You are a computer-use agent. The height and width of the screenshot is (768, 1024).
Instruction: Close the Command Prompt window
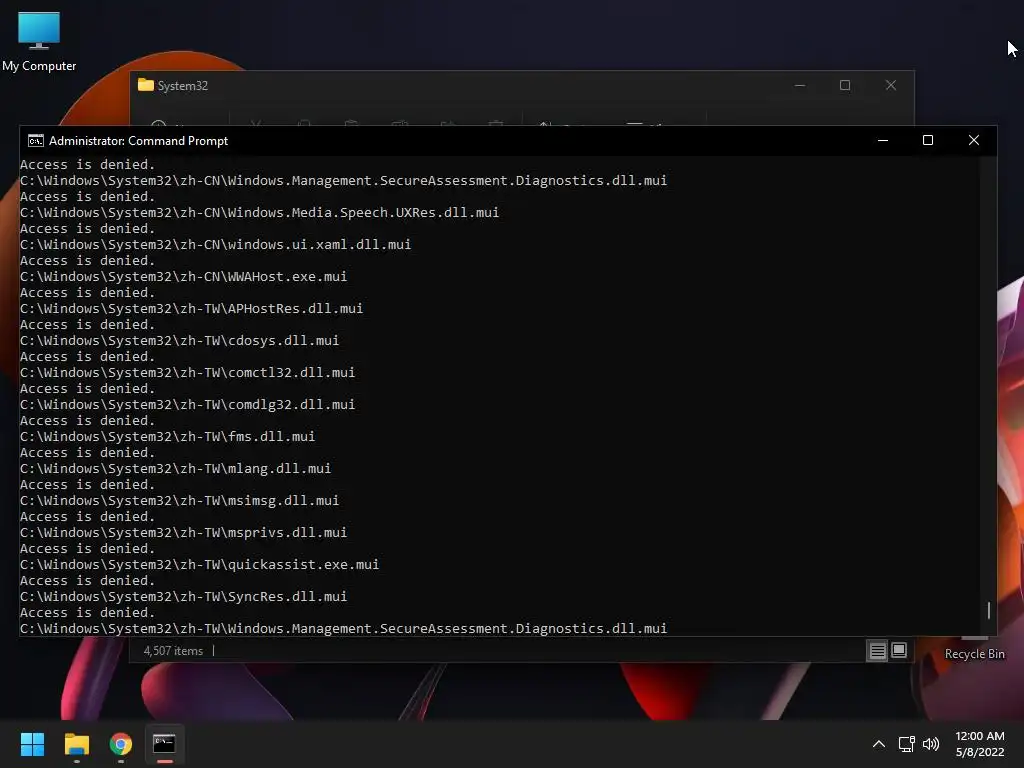[974, 140]
